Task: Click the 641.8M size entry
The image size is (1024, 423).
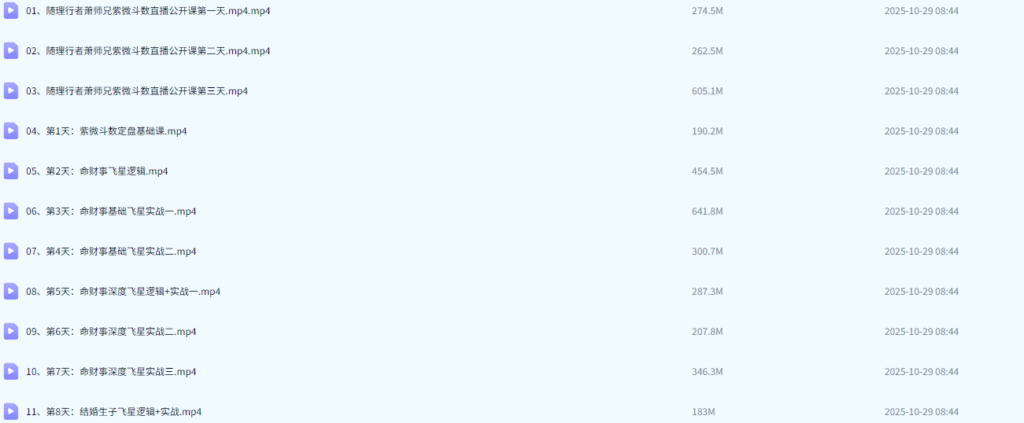Action: tap(707, 212)
